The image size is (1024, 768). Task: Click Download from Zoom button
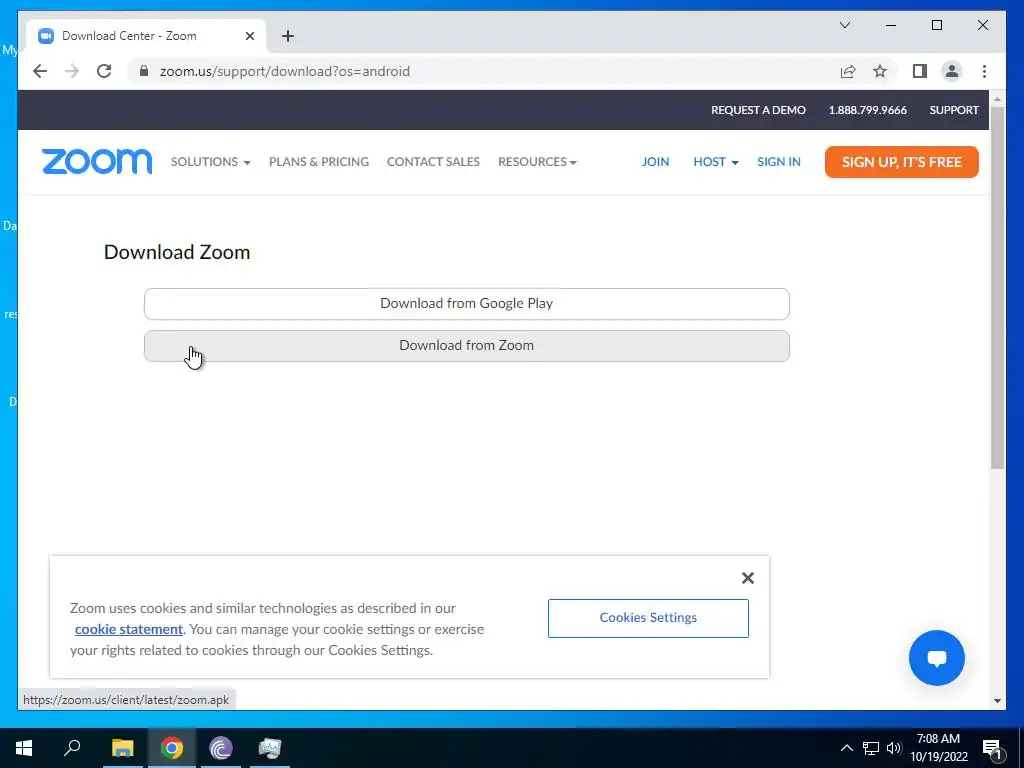(466, 345)
